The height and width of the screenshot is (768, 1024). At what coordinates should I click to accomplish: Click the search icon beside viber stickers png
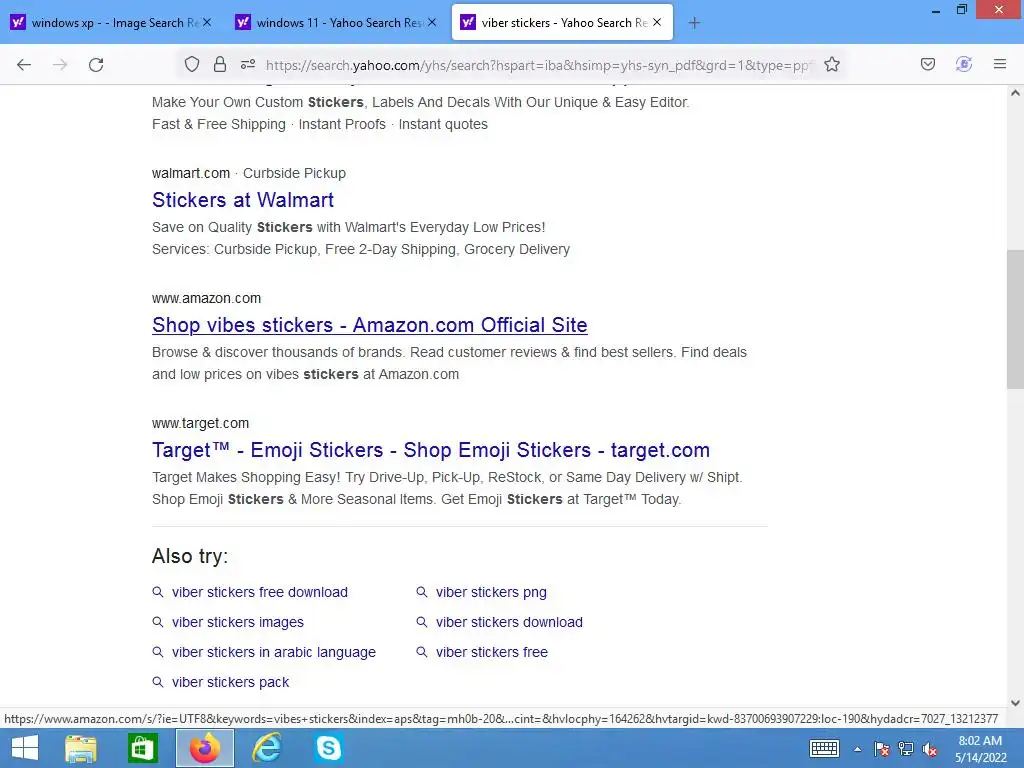[422, 592]
